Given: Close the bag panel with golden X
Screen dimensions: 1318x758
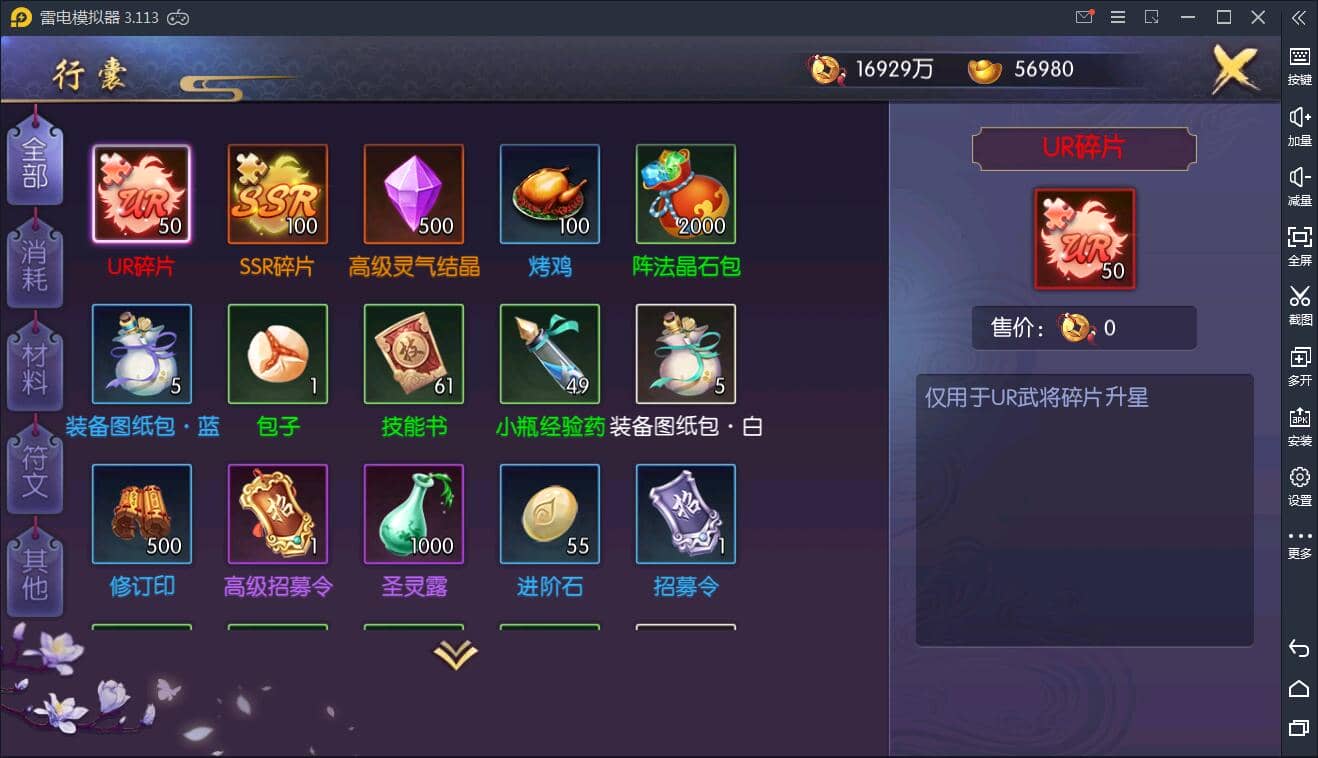Looking at the screenshot, I should click(x=1235, y=69).
